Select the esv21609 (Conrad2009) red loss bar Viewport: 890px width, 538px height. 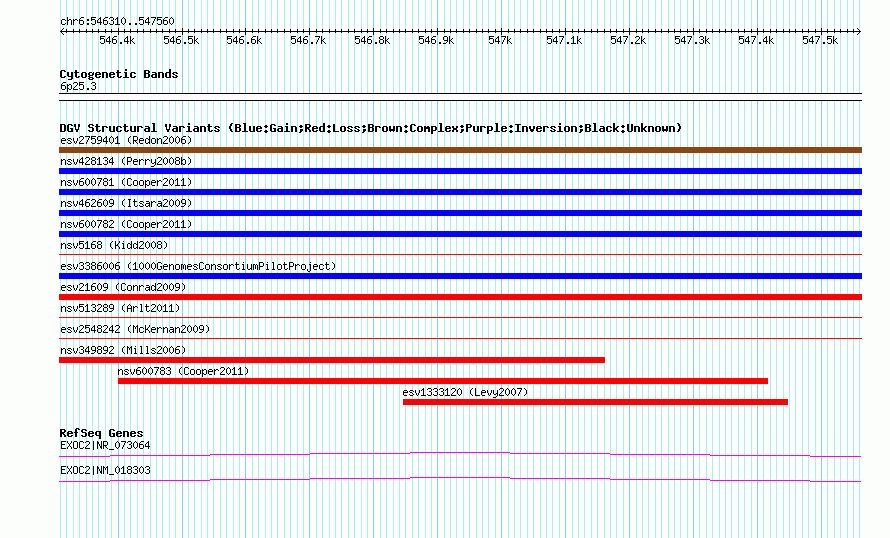point(460,297)
